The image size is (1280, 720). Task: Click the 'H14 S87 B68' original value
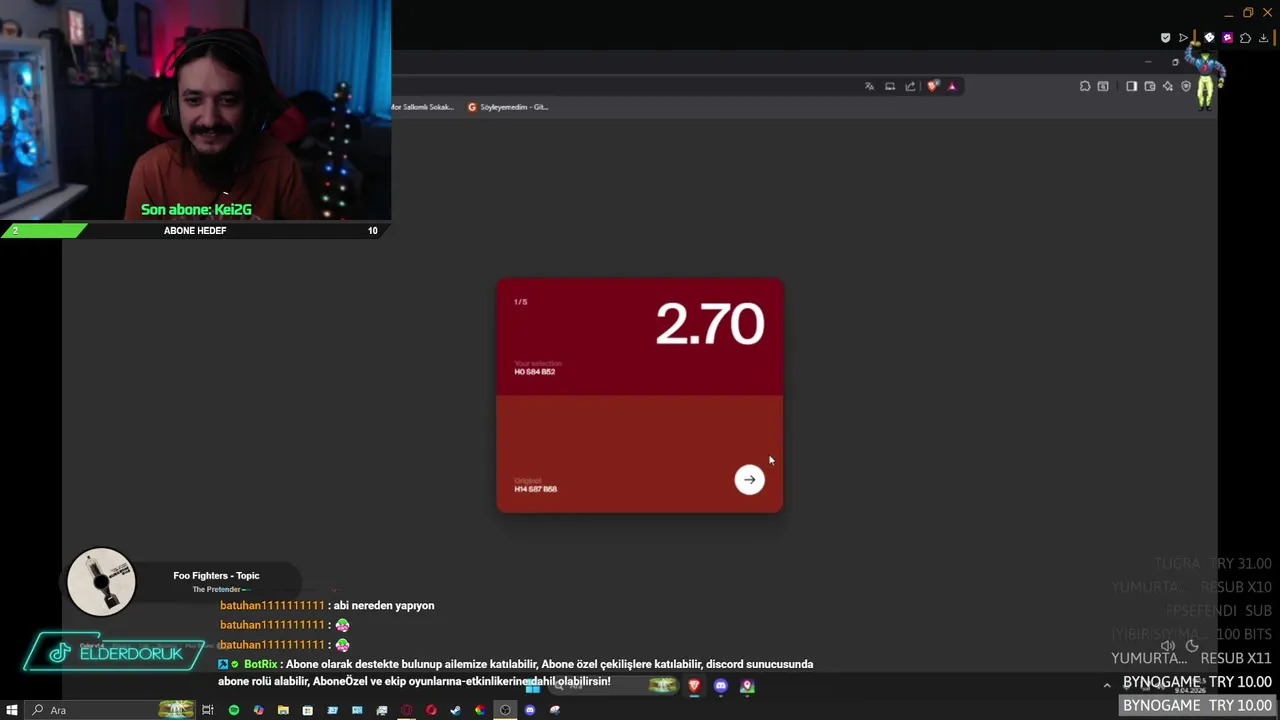tap(535, 489)
